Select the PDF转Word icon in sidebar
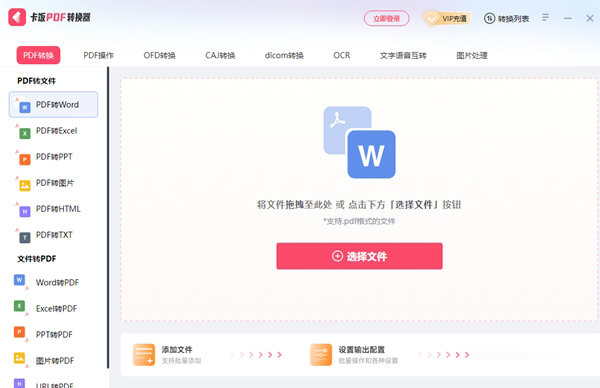The image size is (600, 388). (24, 106)
